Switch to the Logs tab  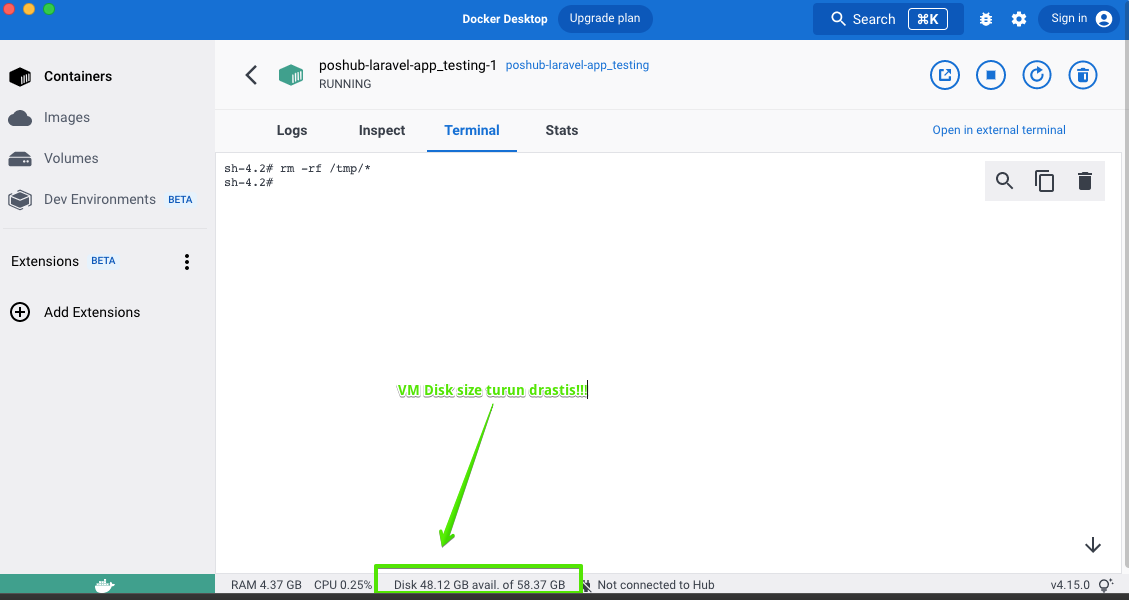pos(292,130)
